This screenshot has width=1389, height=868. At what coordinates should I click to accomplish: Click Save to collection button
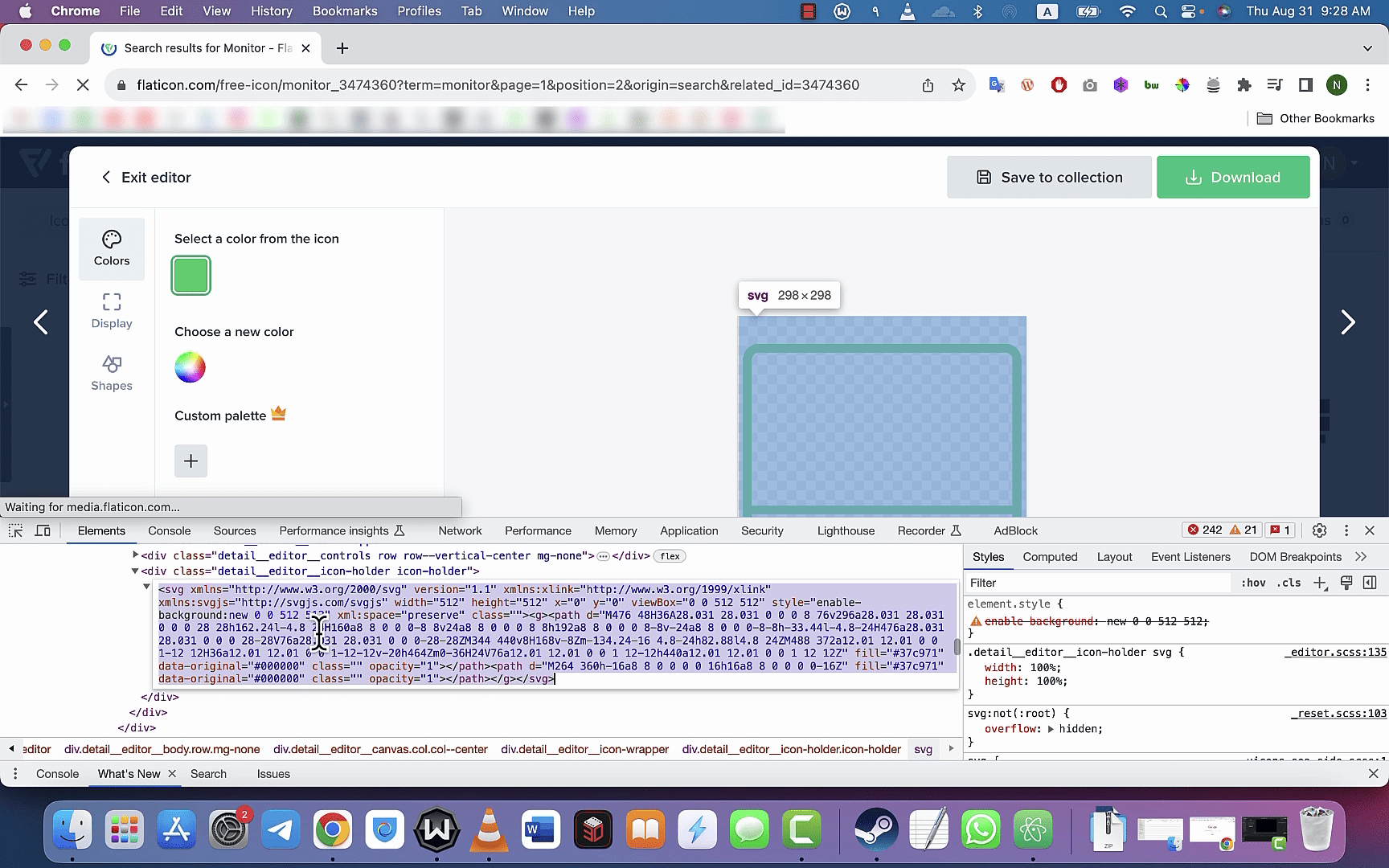1049,177
